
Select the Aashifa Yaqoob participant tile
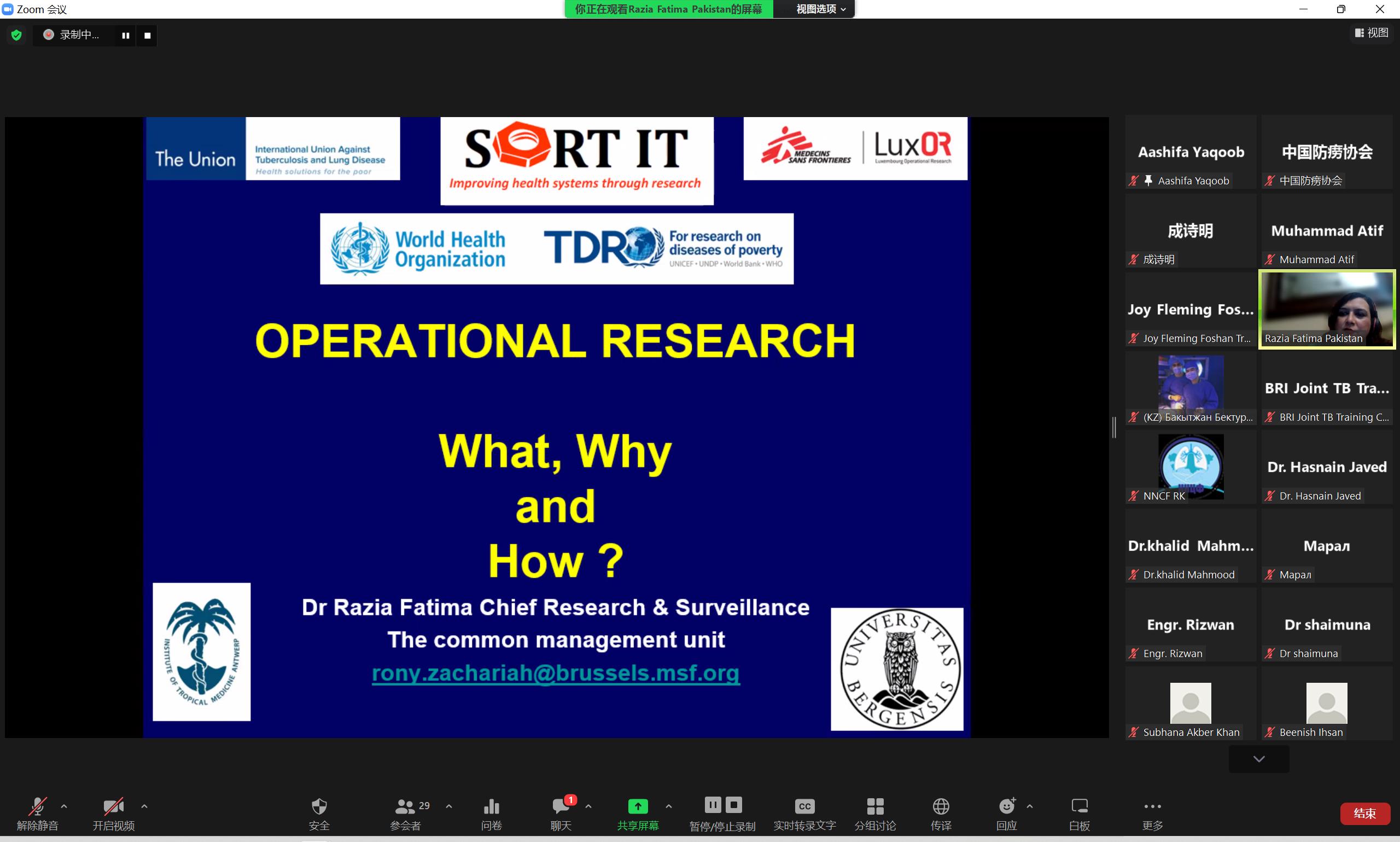coord(1191,152)
